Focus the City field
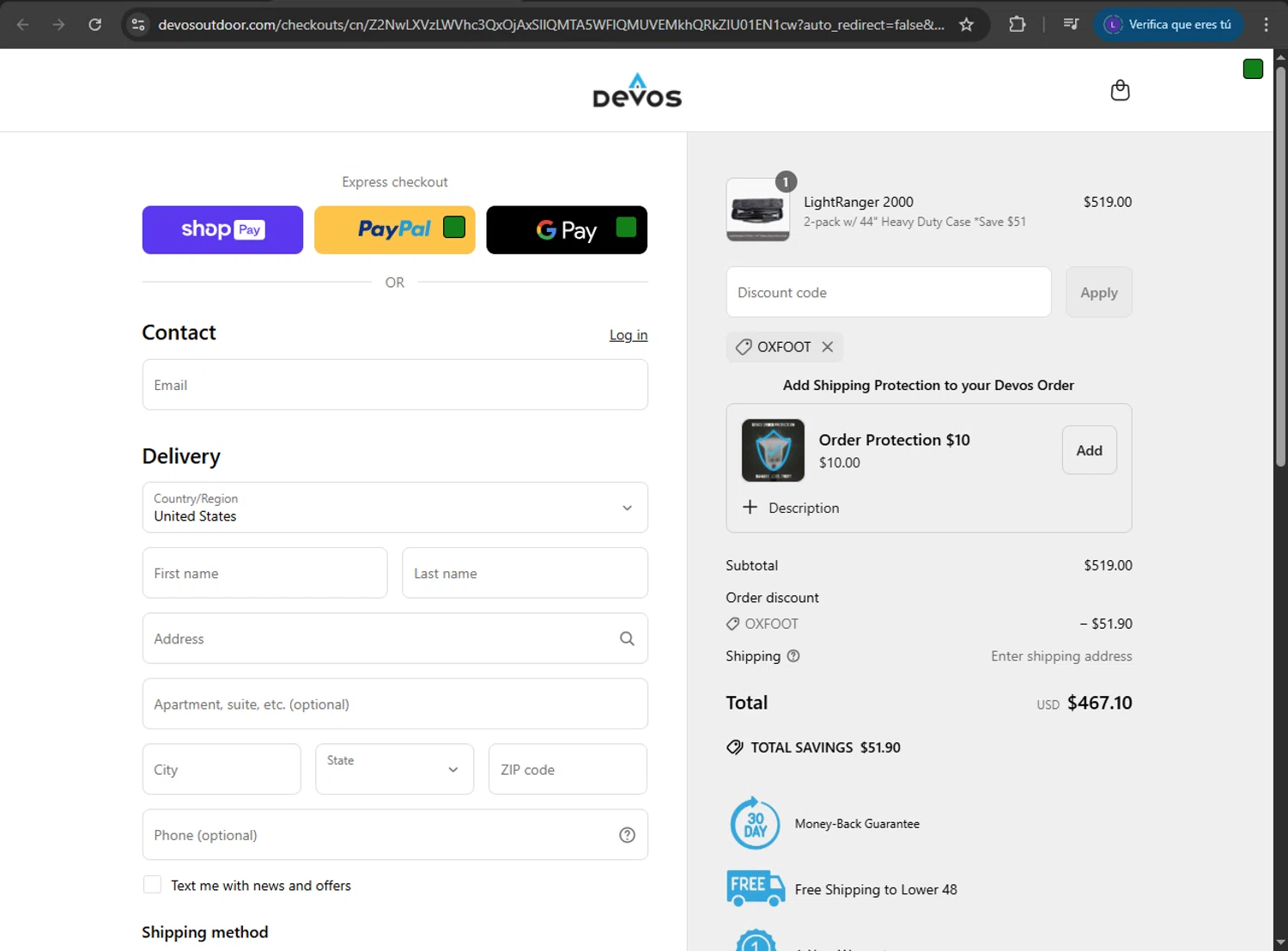 pos(222,769)
